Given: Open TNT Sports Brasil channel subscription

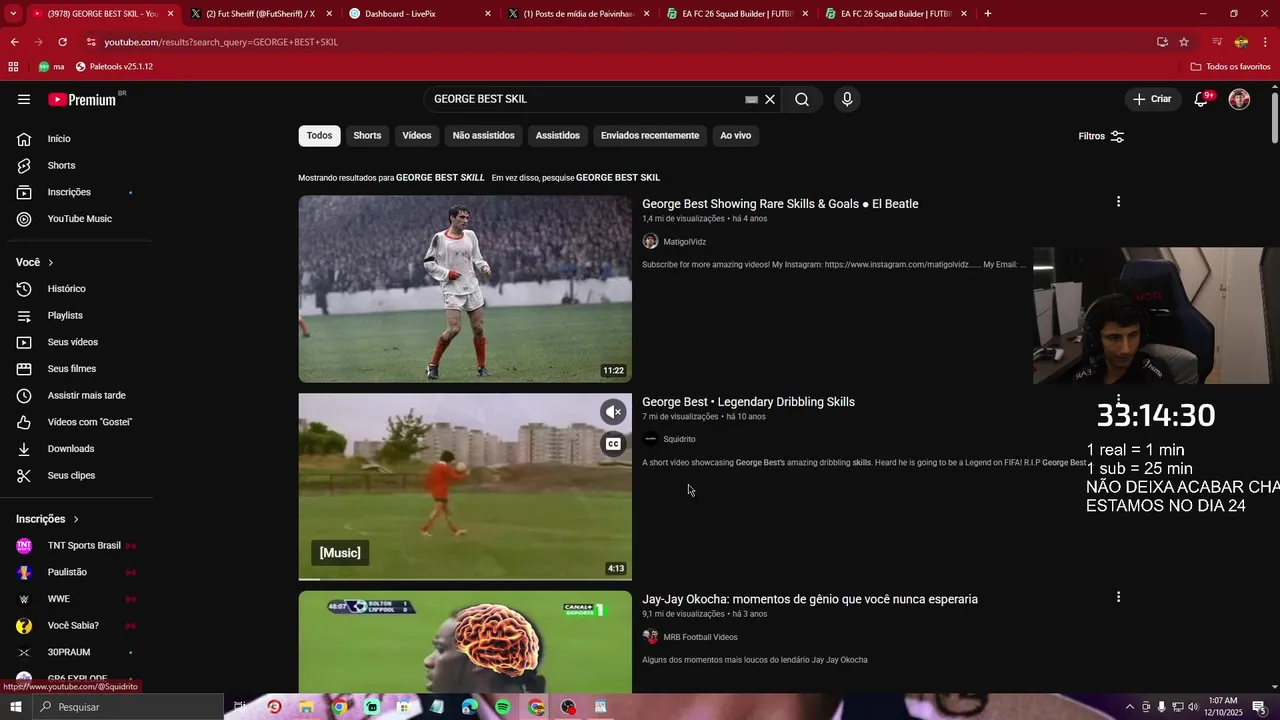Looking at the screenshot, I should pos(76,545).
